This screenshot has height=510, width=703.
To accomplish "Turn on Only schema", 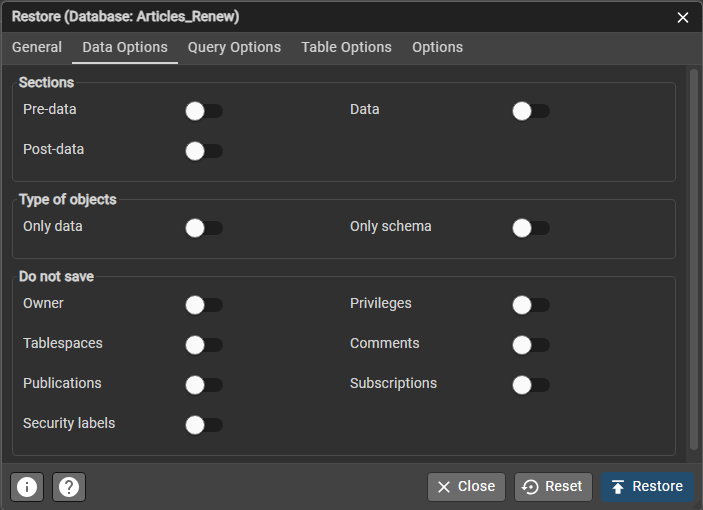I will (531, 228).
